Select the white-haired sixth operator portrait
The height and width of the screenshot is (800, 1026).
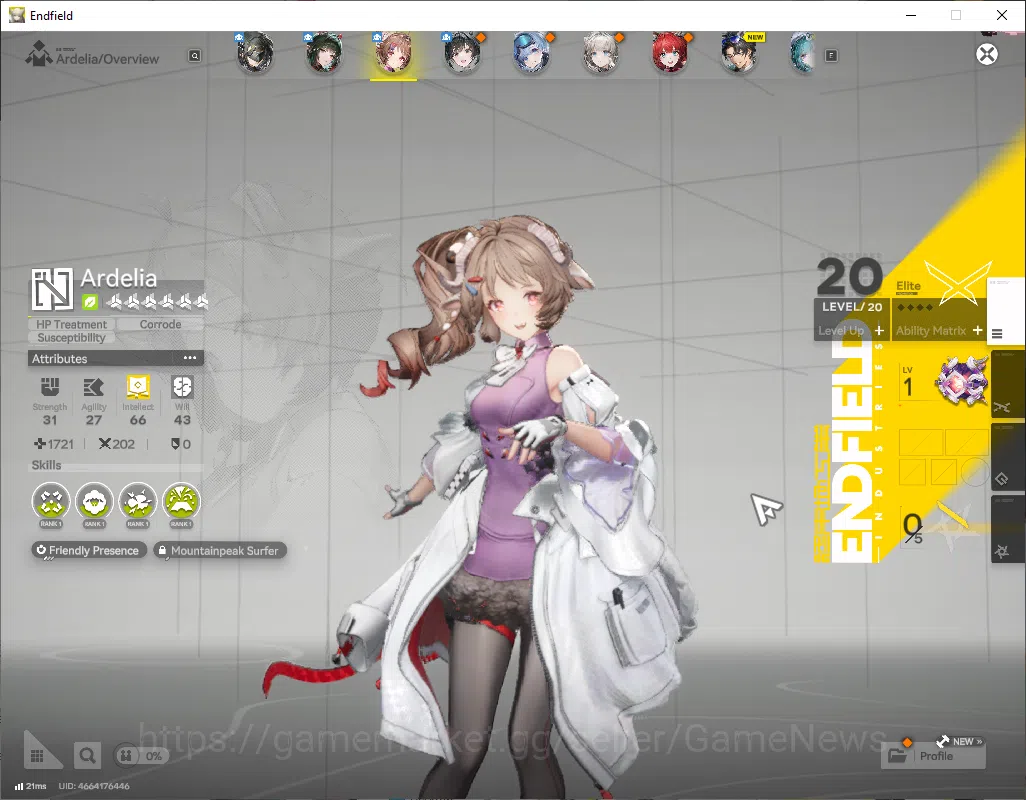pos(601,53)
